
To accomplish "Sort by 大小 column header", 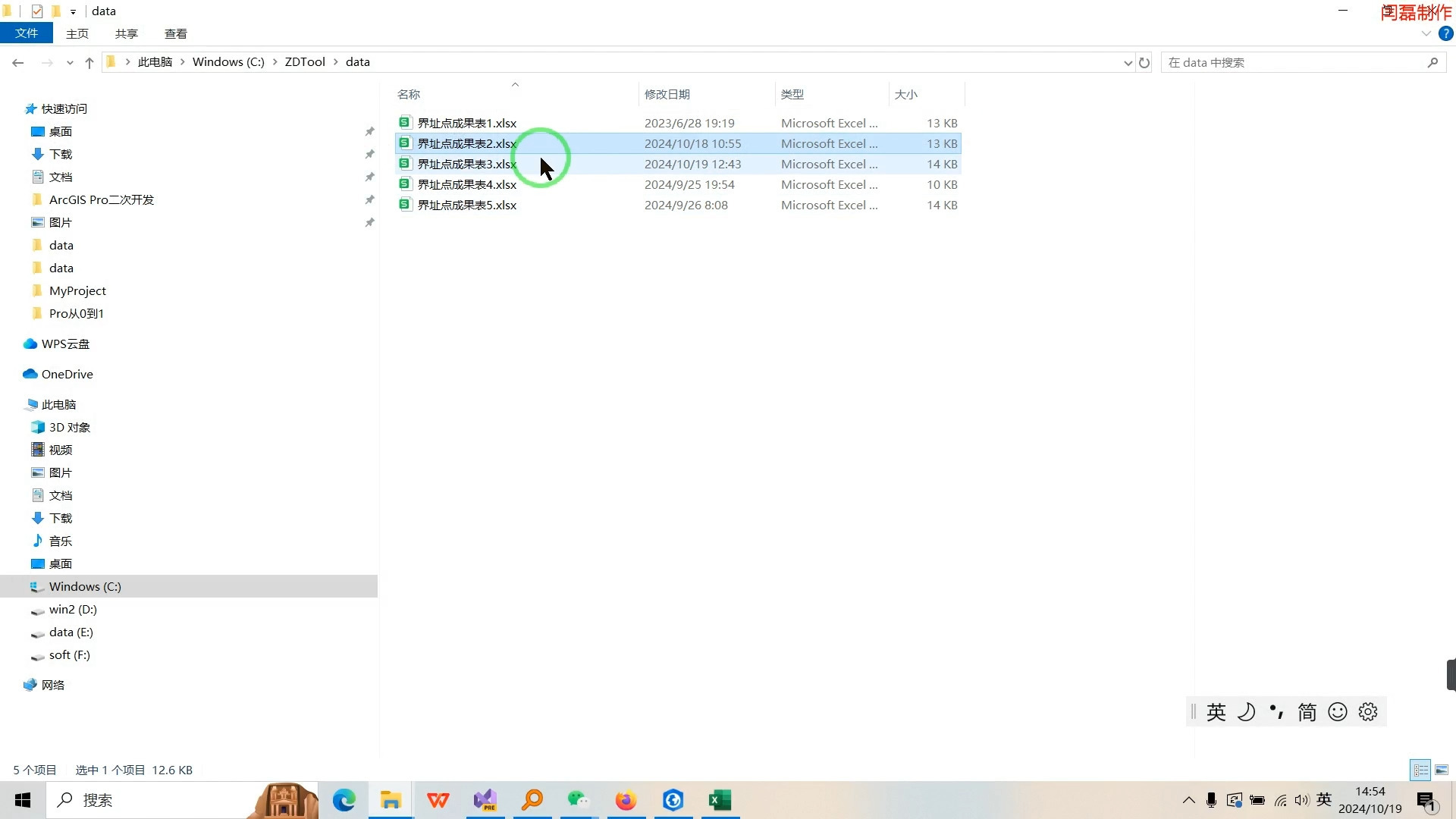I will click(926, 94).
